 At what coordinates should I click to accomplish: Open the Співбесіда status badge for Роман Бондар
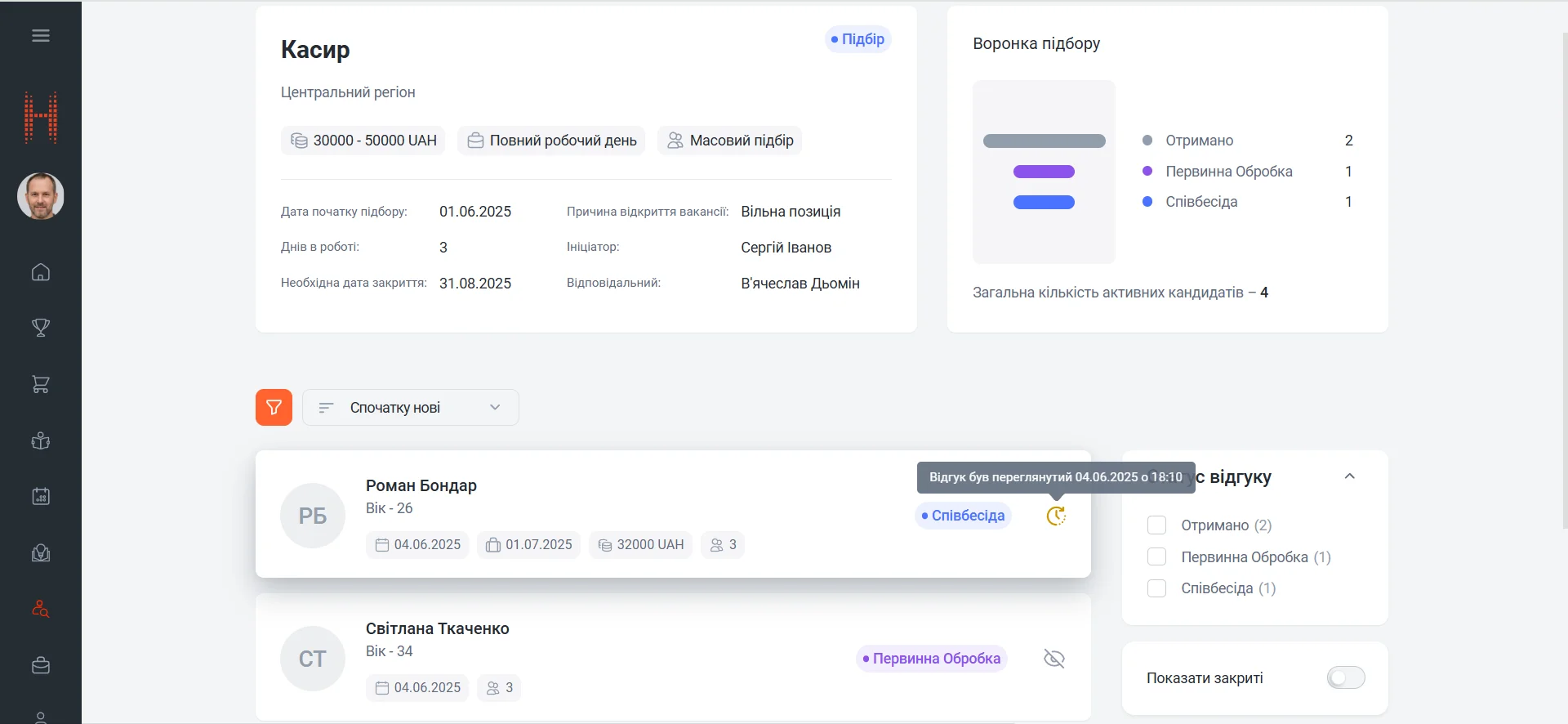click(x=963, y=516)
